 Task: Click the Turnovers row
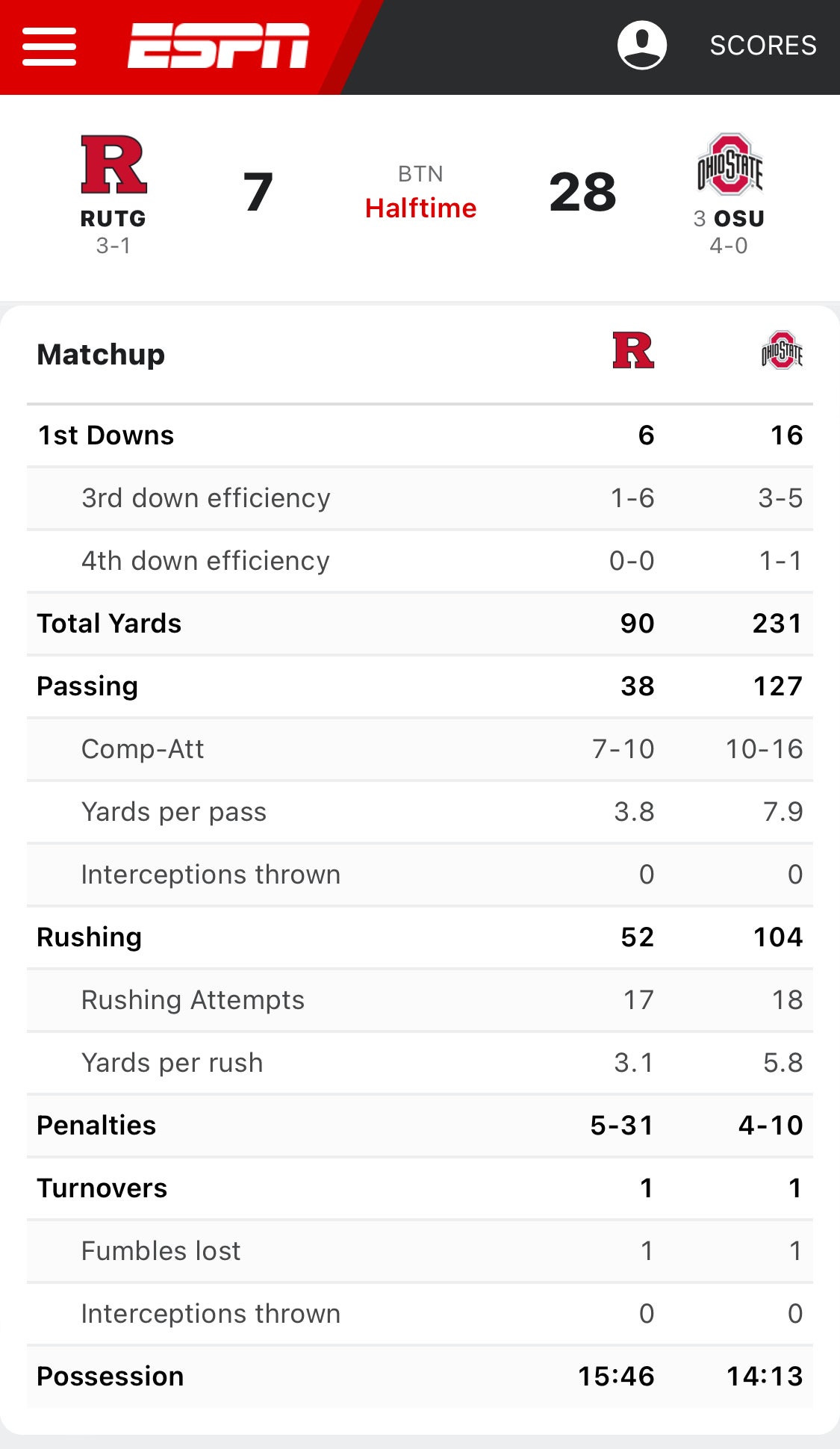(x=102, y=1188)
